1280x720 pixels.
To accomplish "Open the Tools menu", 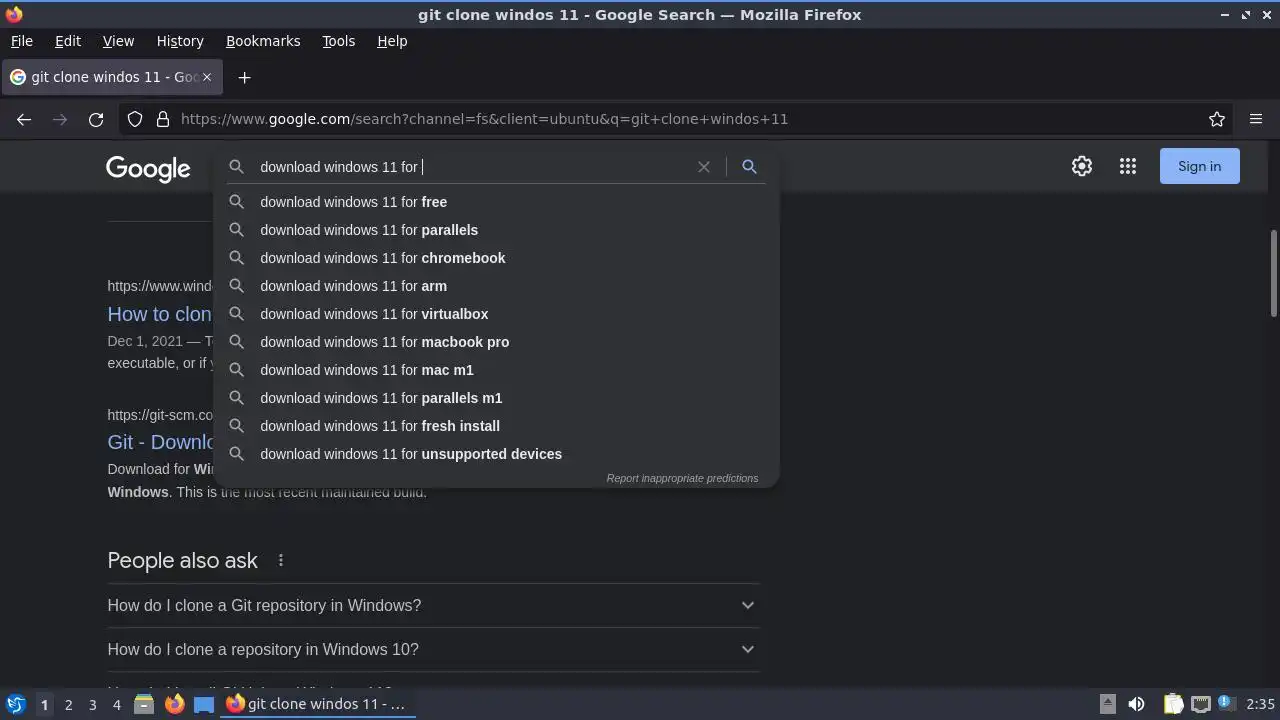I will click(x=339, y=41).
